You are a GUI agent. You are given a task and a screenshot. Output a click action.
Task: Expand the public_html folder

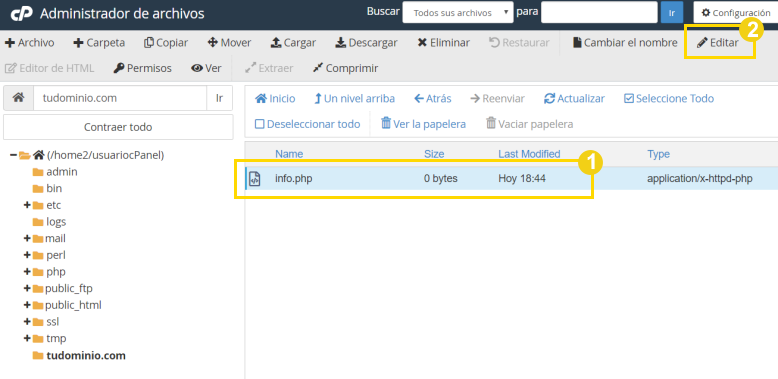tap(27, 305)
